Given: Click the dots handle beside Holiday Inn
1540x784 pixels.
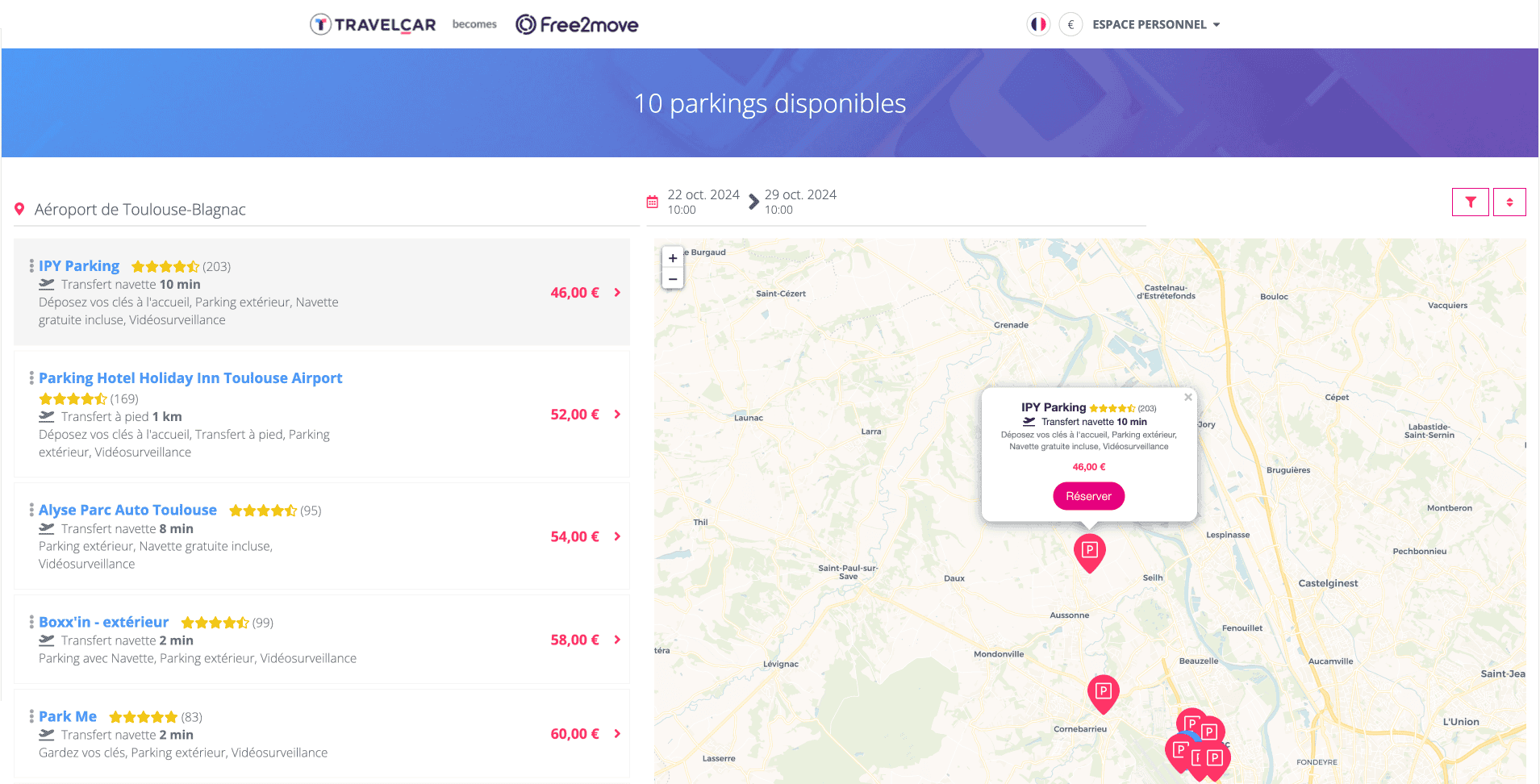Looking at the screenshot, I should [x=31, y=377].
